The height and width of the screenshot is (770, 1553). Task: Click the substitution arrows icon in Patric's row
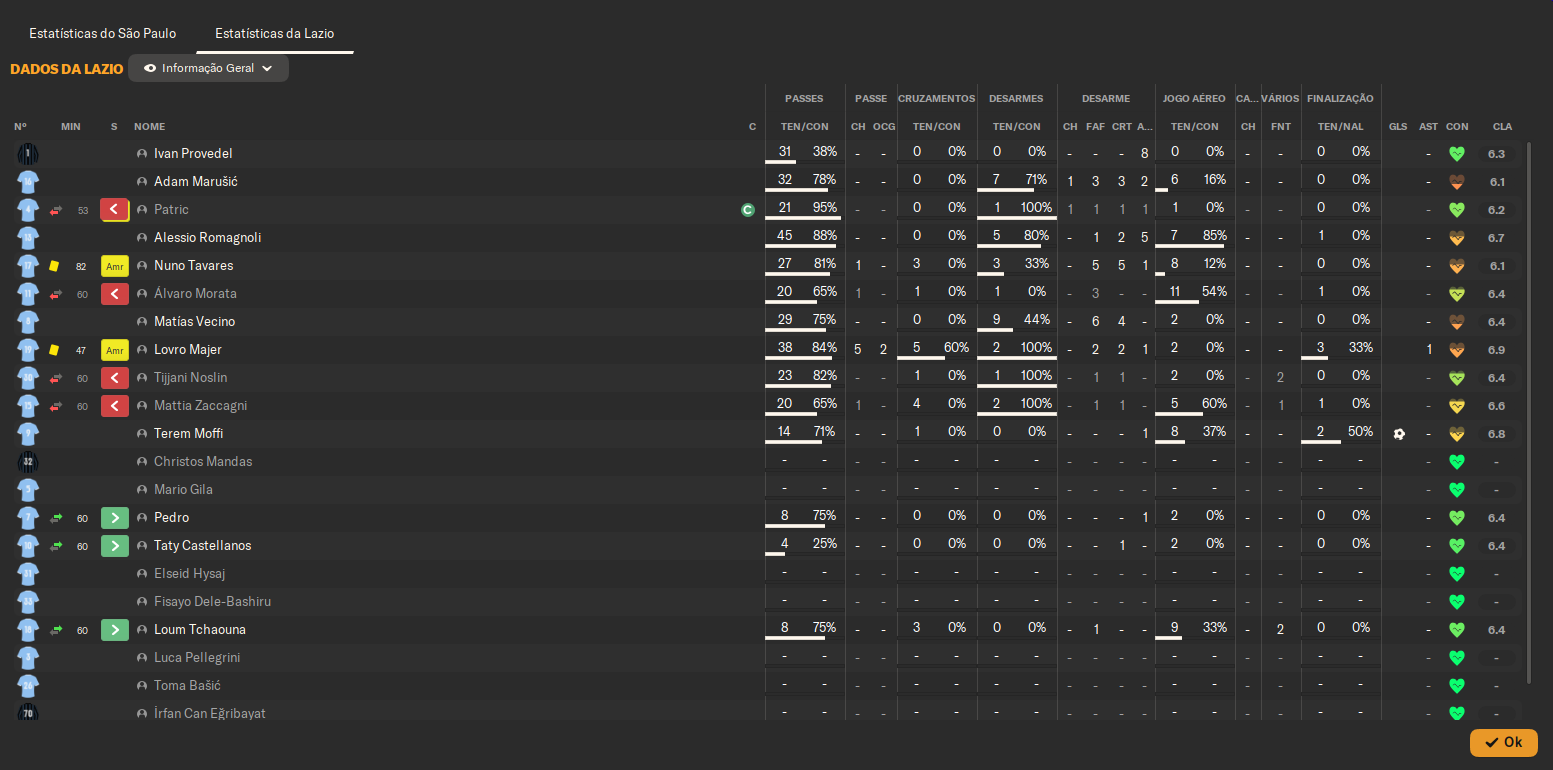coord(56,210)
